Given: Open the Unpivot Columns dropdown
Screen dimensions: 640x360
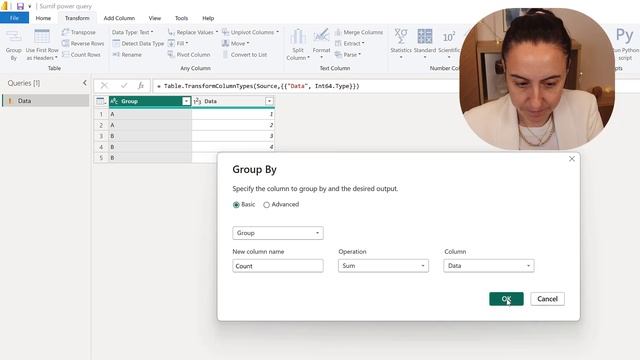Looking at the screenshot, I should [251, 32].
